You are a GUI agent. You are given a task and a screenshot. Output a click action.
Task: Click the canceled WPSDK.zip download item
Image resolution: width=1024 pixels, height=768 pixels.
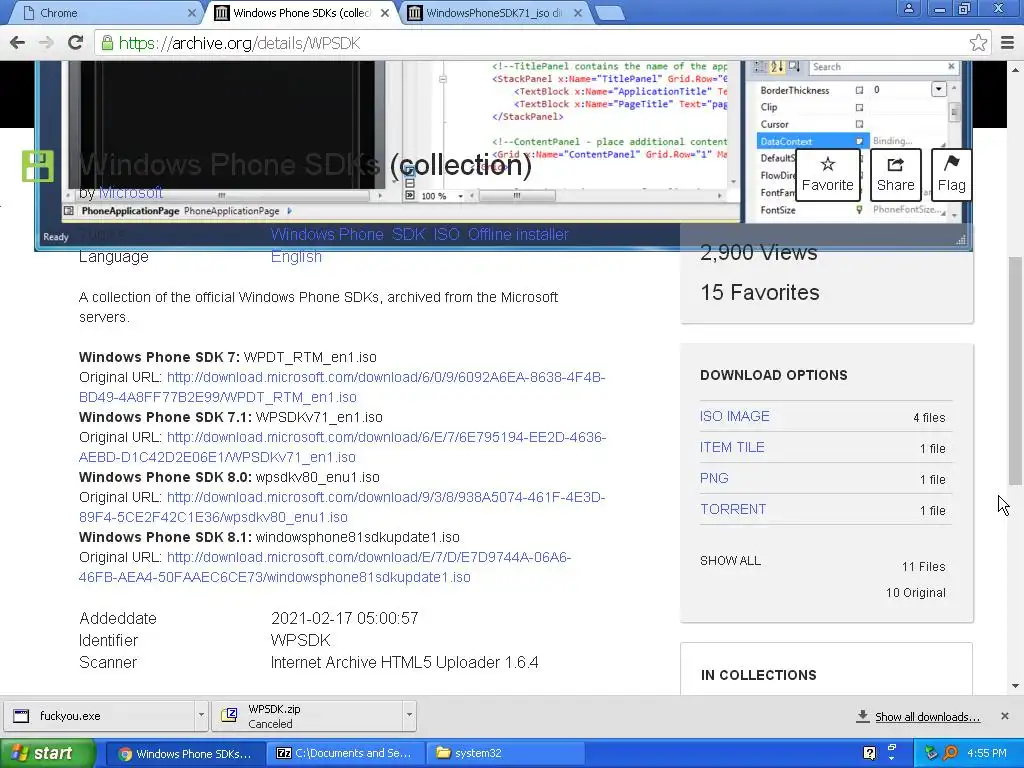coord(307,716)
